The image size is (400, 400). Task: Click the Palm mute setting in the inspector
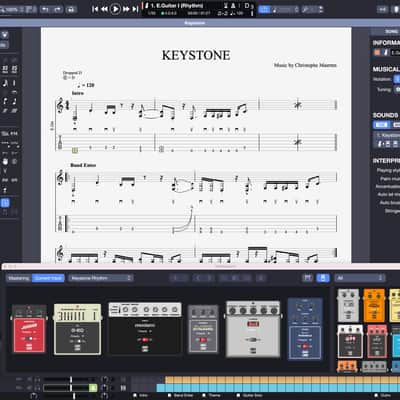390,179
